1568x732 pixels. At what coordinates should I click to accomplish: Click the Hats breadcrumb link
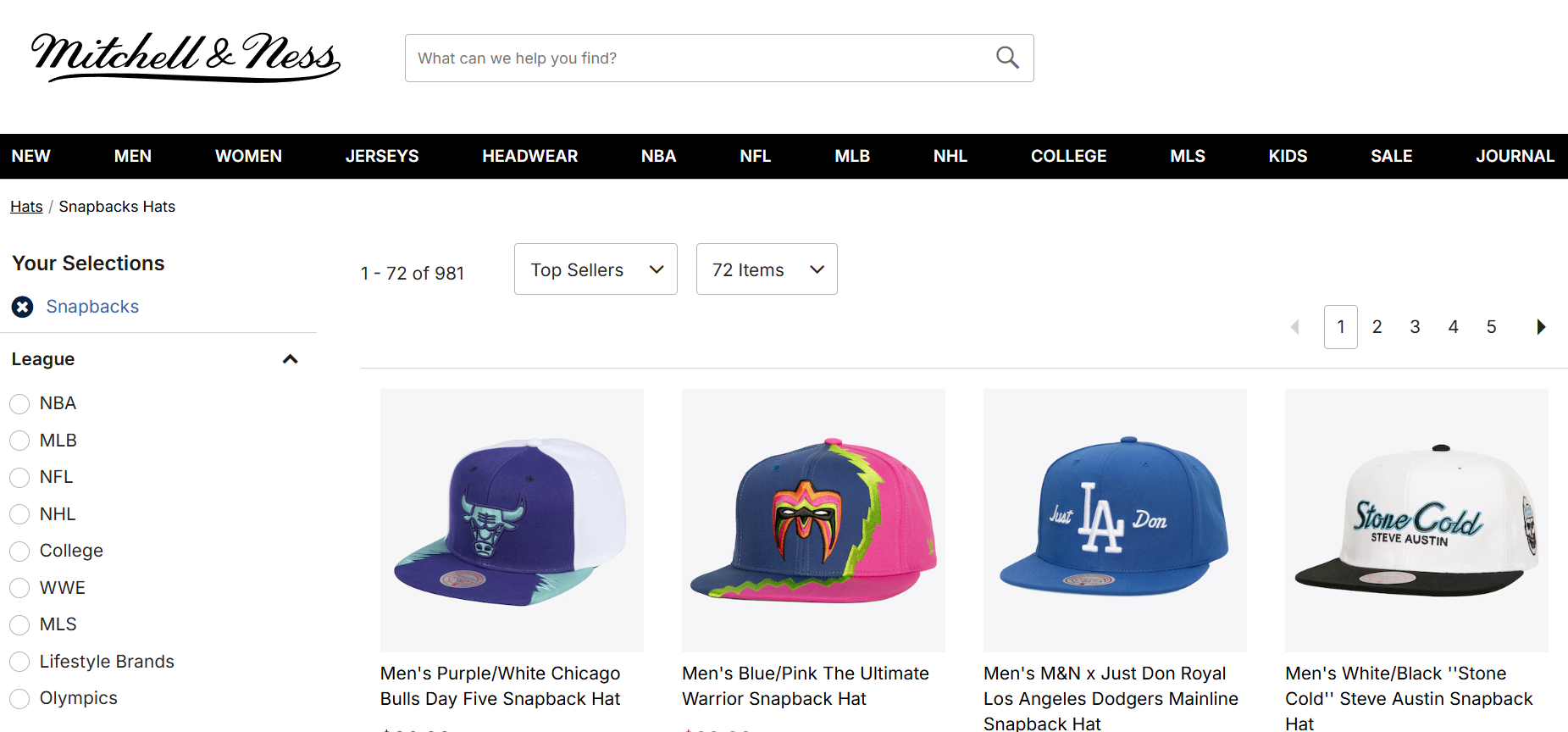[x=26, y=207]
